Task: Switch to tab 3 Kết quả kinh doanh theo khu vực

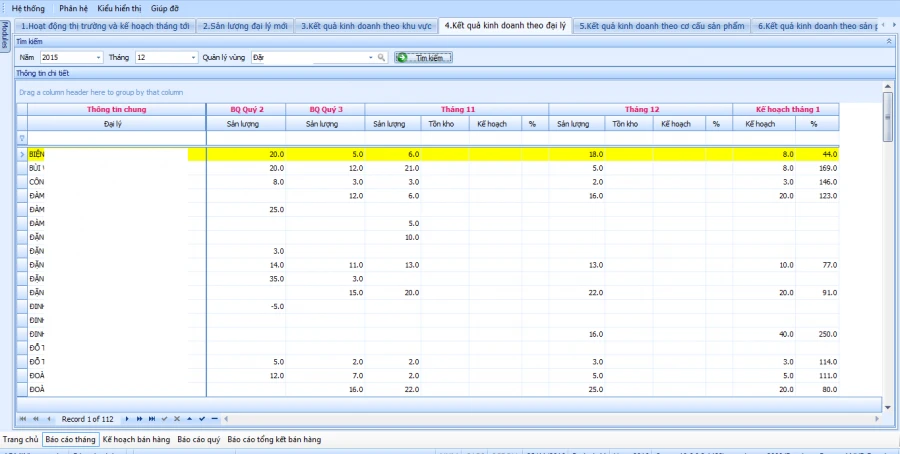Action: 366,26
